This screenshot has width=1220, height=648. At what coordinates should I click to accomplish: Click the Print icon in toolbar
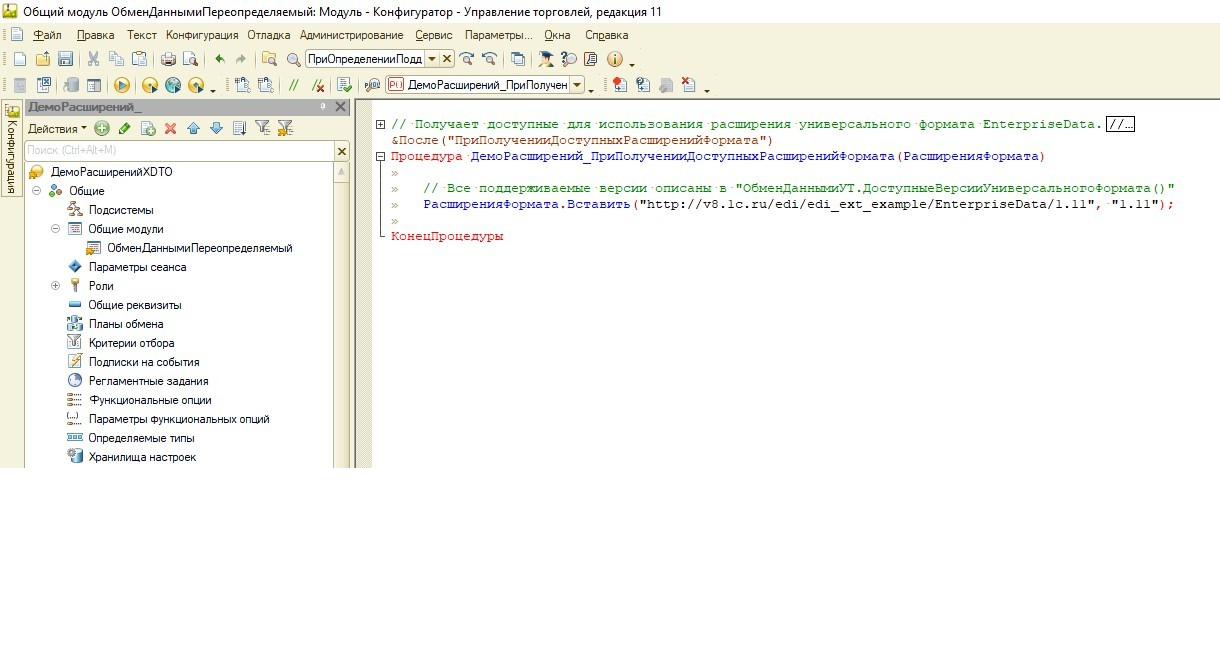[x=168, y=59]
